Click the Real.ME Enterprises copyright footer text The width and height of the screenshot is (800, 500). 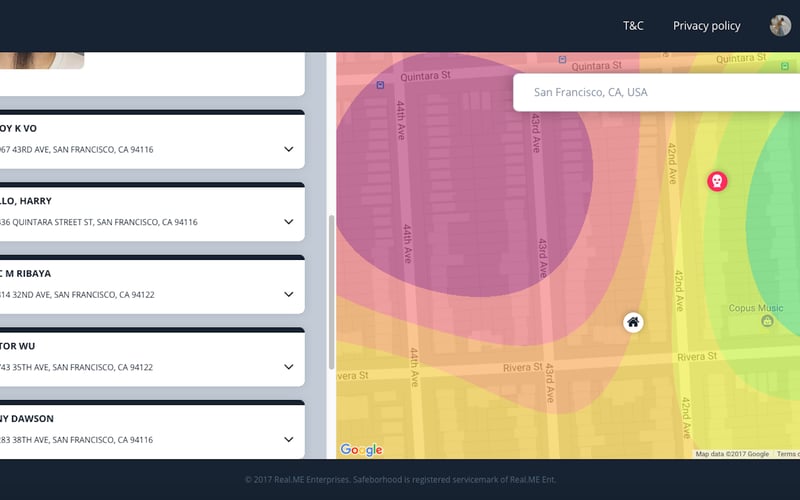[x=401, y=480]
